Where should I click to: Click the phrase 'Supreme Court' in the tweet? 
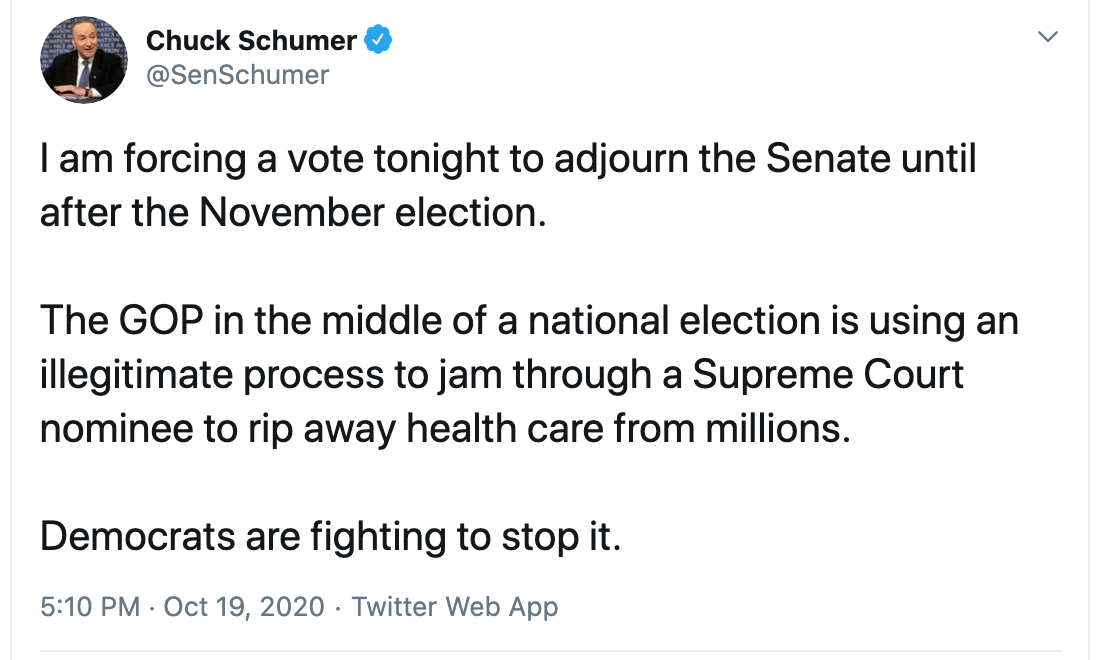[828, 375]
